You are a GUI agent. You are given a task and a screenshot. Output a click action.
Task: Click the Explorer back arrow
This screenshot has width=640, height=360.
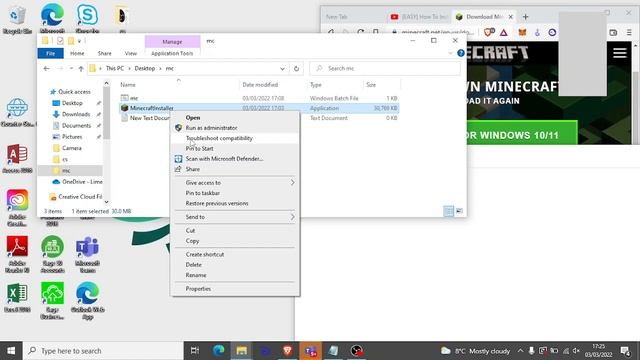(47, 69)
